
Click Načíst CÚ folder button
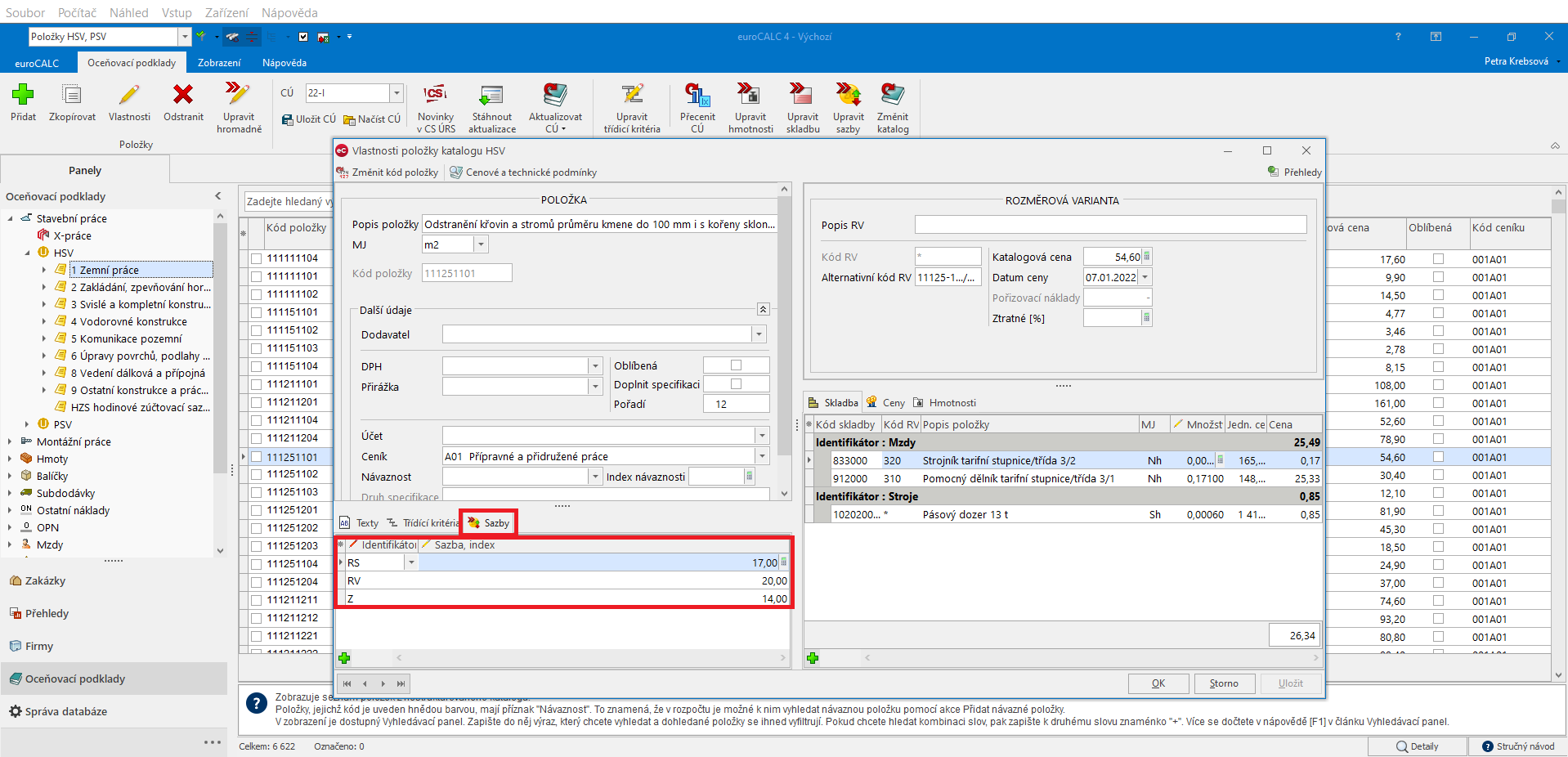pyautogui.click(x=372, y=119)
